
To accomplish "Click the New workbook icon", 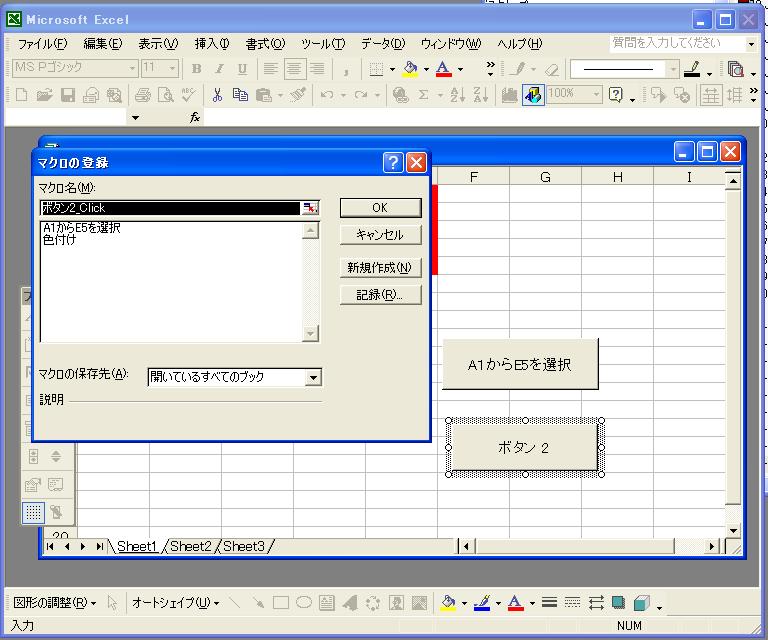I will pos(21,95).
